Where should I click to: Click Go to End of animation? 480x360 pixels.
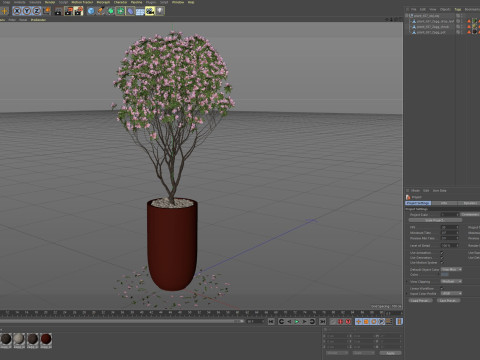click(x=322, y=322)
